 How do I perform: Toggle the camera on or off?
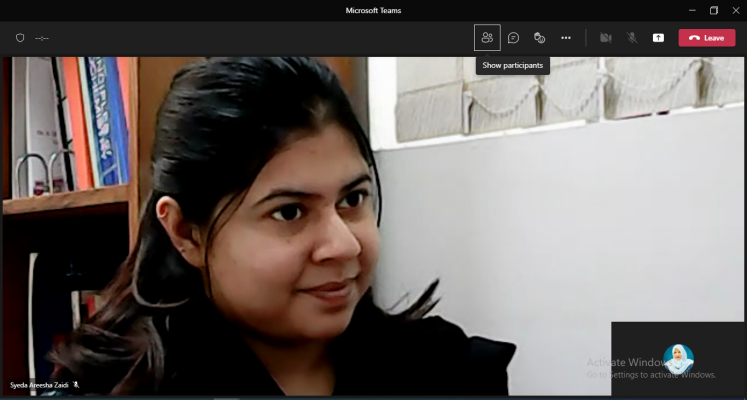[x=605, y=38]
